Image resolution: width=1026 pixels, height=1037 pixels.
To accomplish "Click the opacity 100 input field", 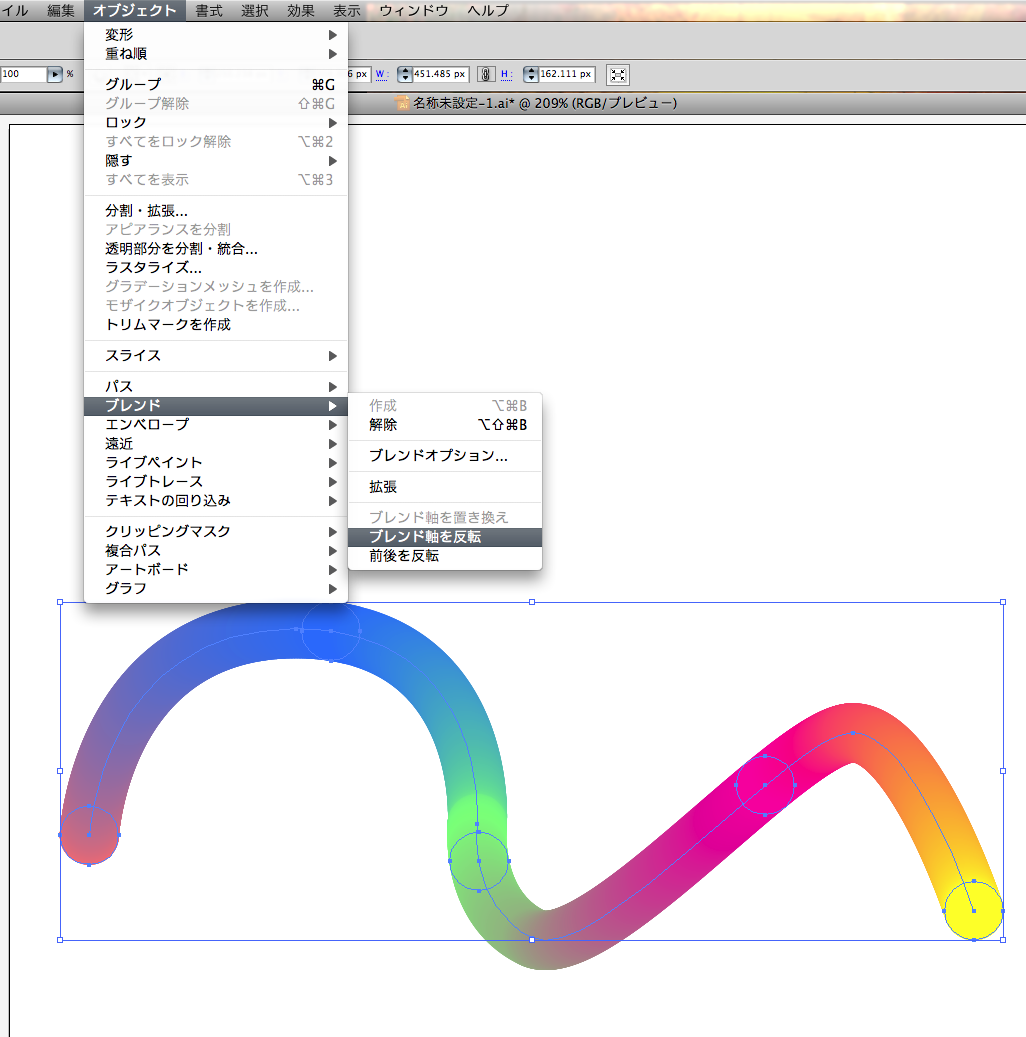I will (x=23, y=74).
